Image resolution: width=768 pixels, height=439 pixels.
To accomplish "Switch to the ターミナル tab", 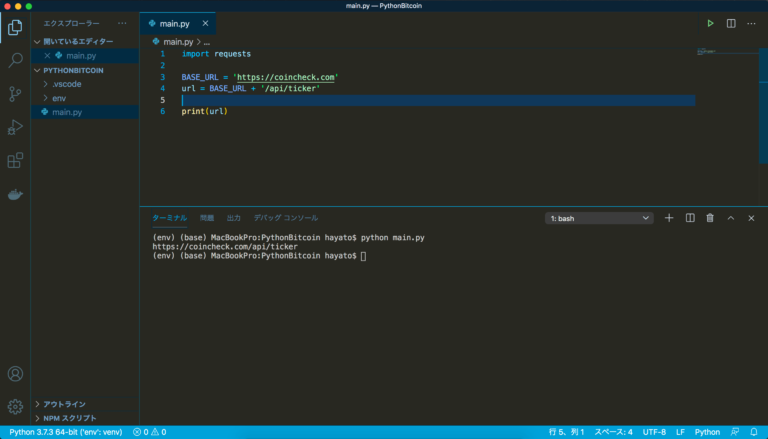I will click(x=169, y=218).
